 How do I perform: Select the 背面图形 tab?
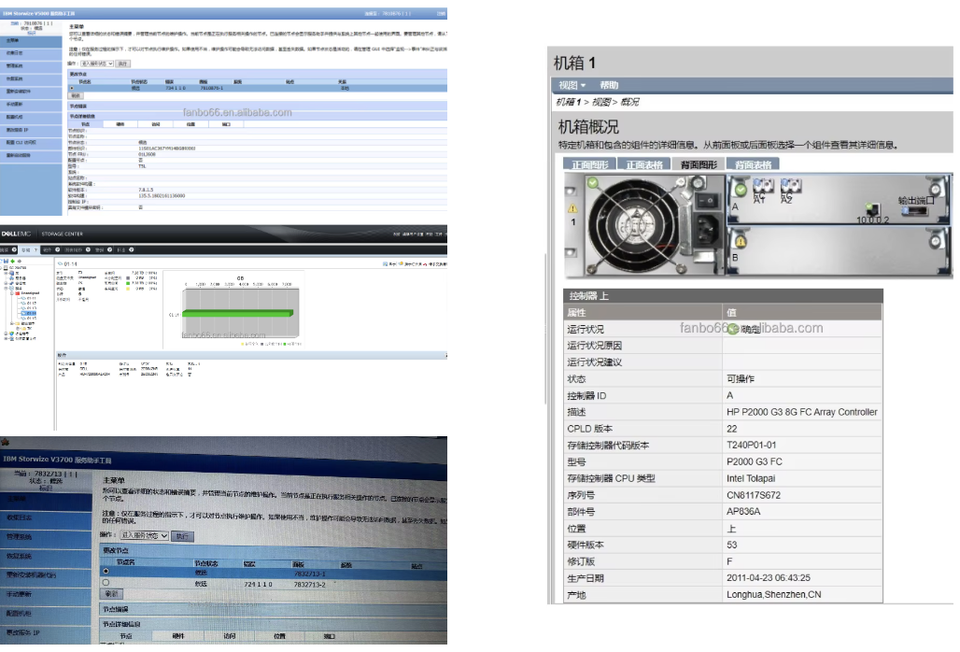[x=699, y=165]
